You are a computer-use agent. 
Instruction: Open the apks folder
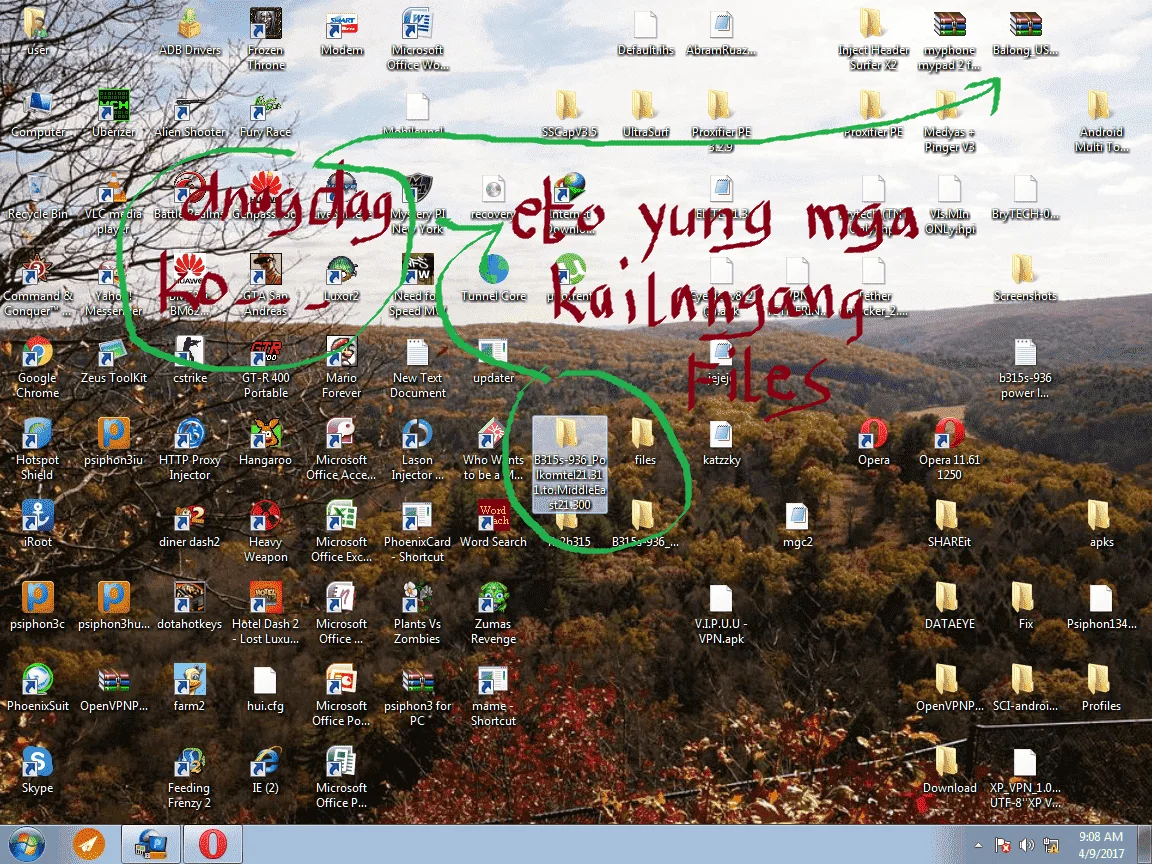tap(1101, 525)
